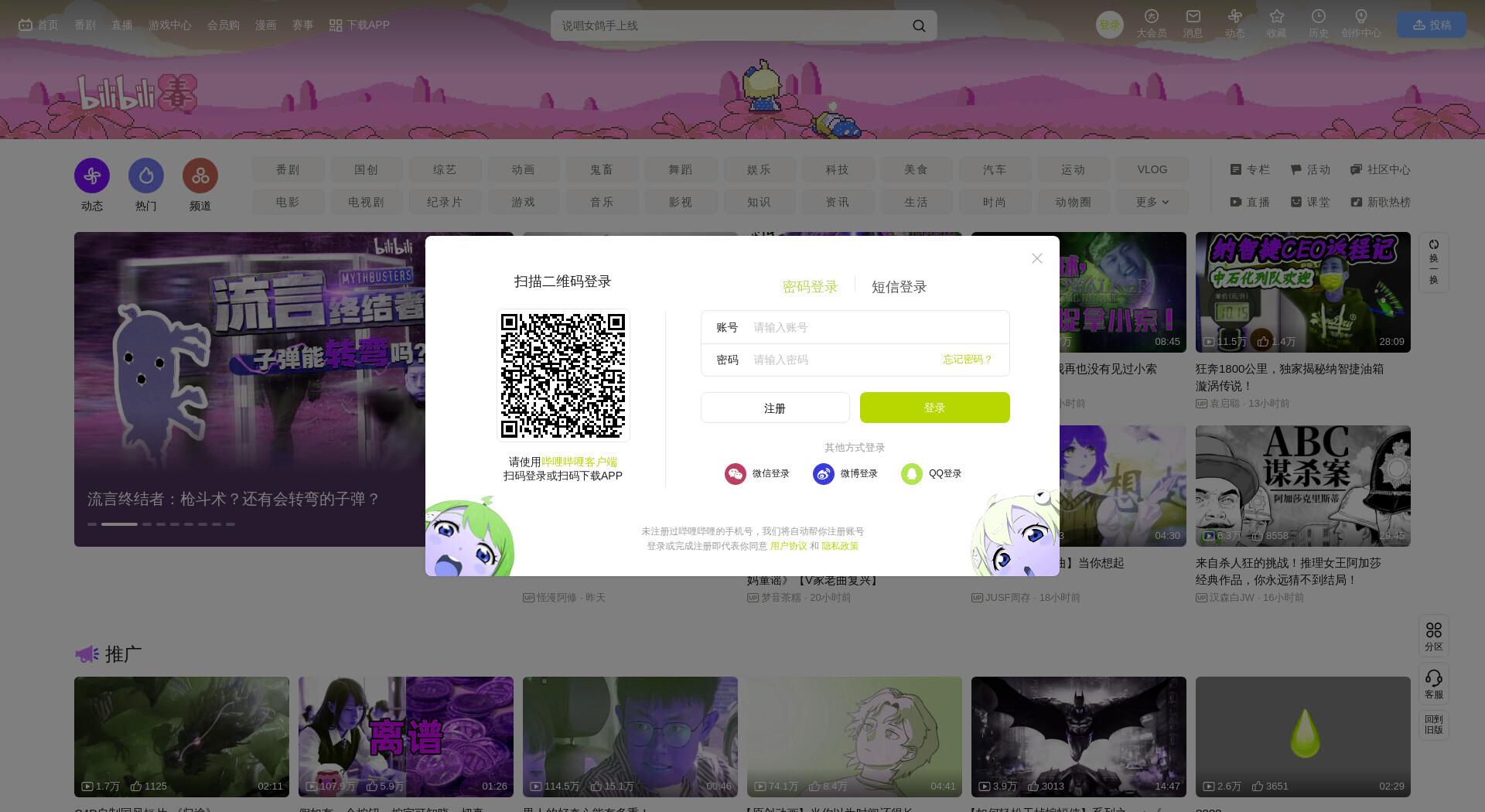Screen dimensions: 1485x812
Task: Click the 用户协议 link
Action: pos(788,546)
